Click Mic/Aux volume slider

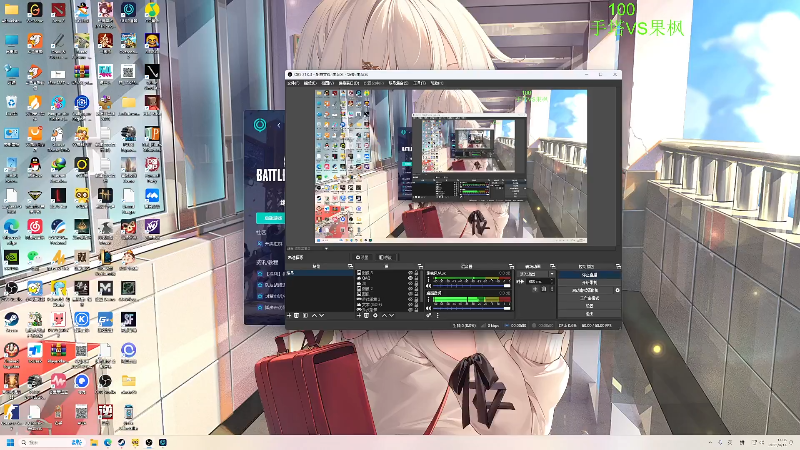click(472, 285)
